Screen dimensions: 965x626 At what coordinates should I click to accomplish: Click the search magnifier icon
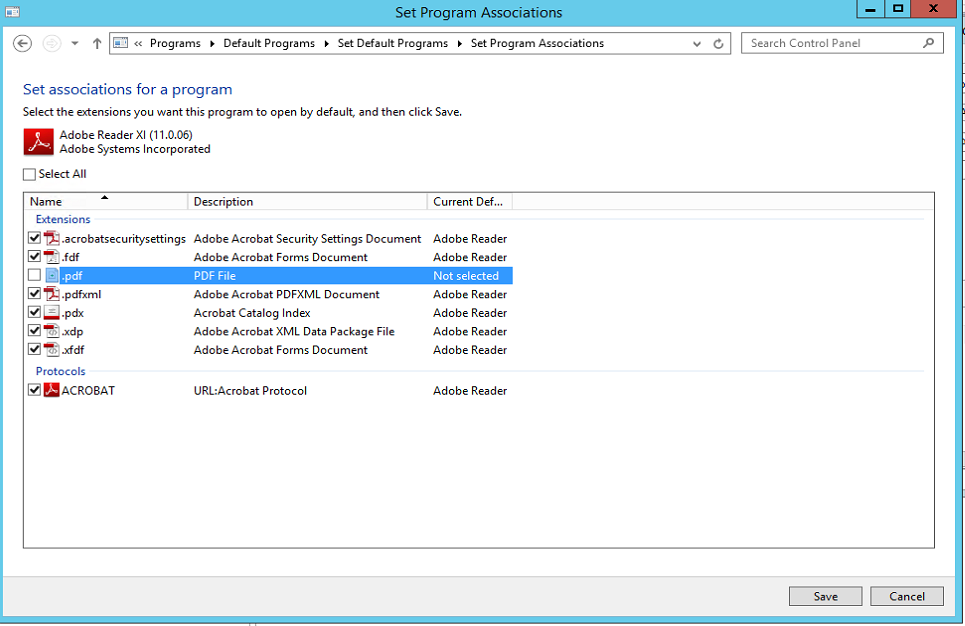pyautogui.click(x=929, y=43)
